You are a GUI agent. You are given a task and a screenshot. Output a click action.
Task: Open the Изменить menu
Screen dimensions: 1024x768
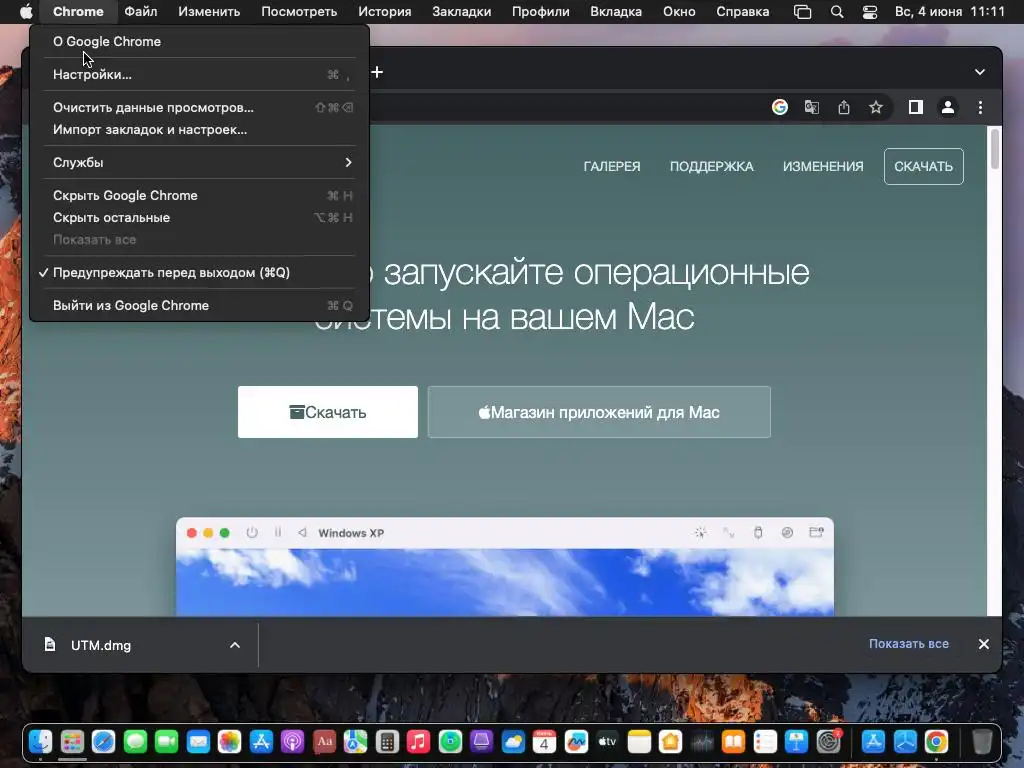[x=209, y=12]
